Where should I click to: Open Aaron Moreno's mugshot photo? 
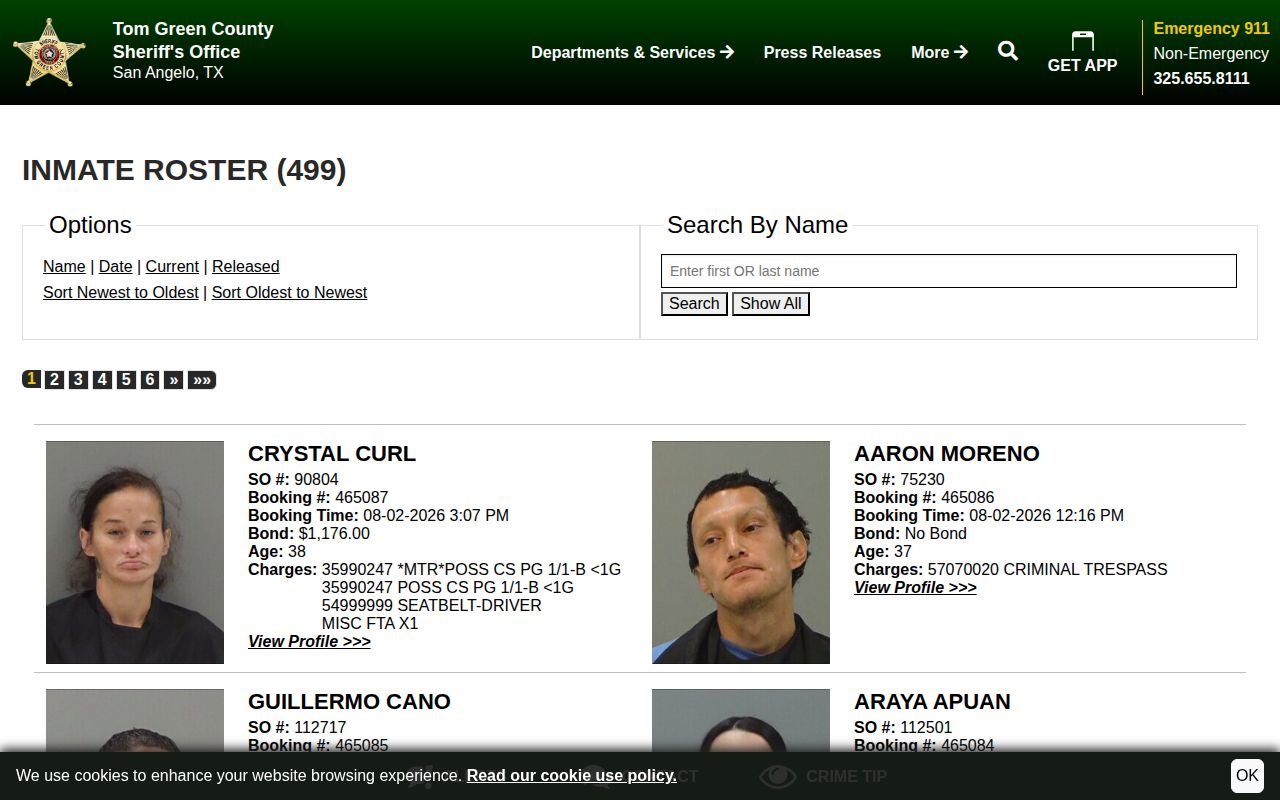click(741, 552)
